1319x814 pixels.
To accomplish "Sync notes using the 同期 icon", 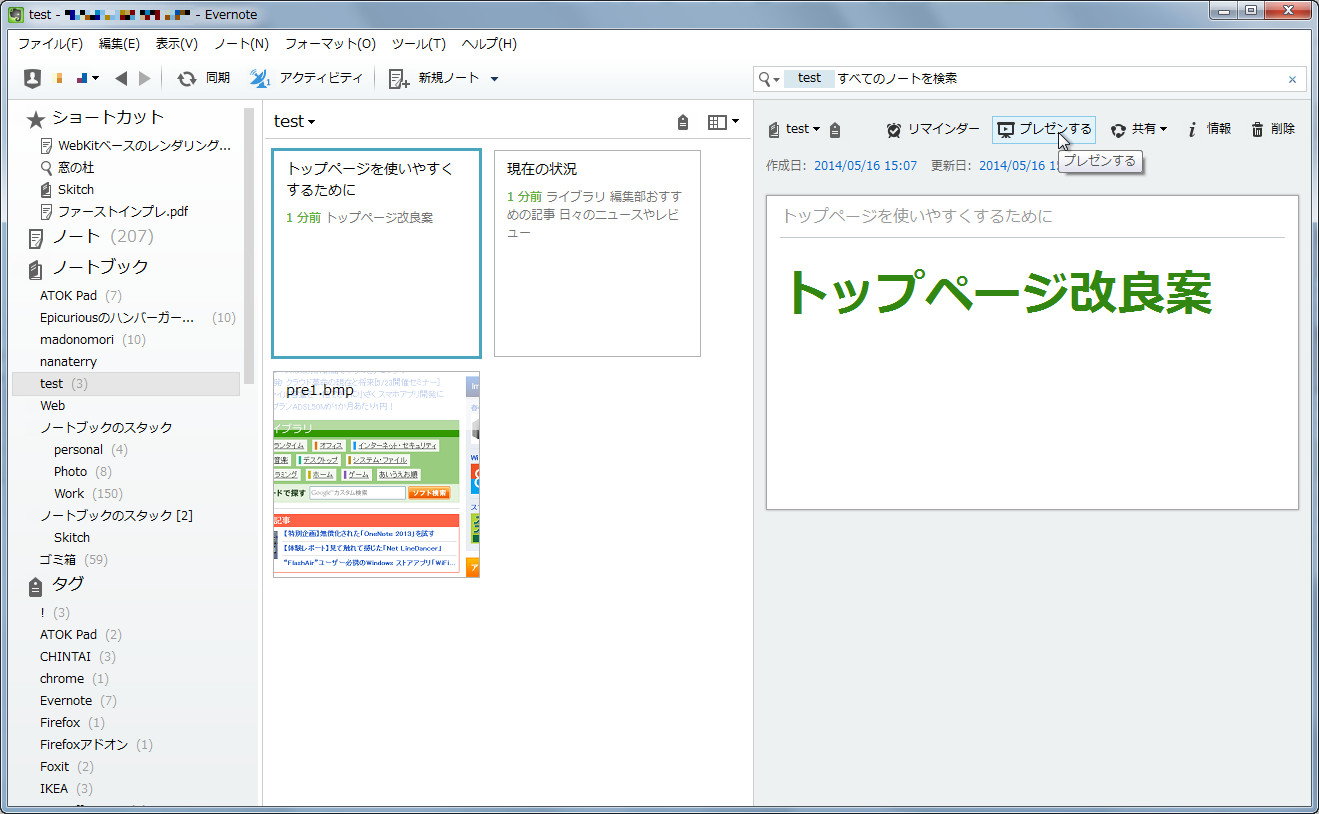I will click(188, 78).
